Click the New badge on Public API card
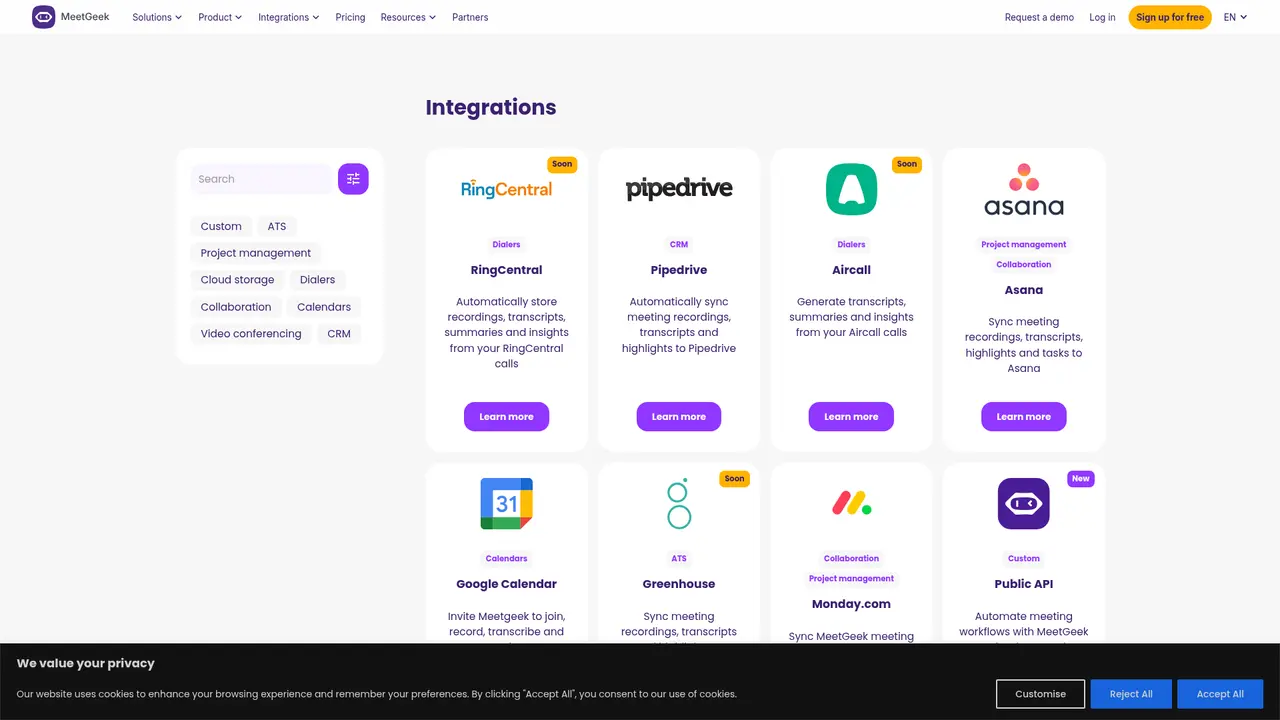Image resolution: width=1280 pixels, height=720 pixels. (x=1081, y=479)
